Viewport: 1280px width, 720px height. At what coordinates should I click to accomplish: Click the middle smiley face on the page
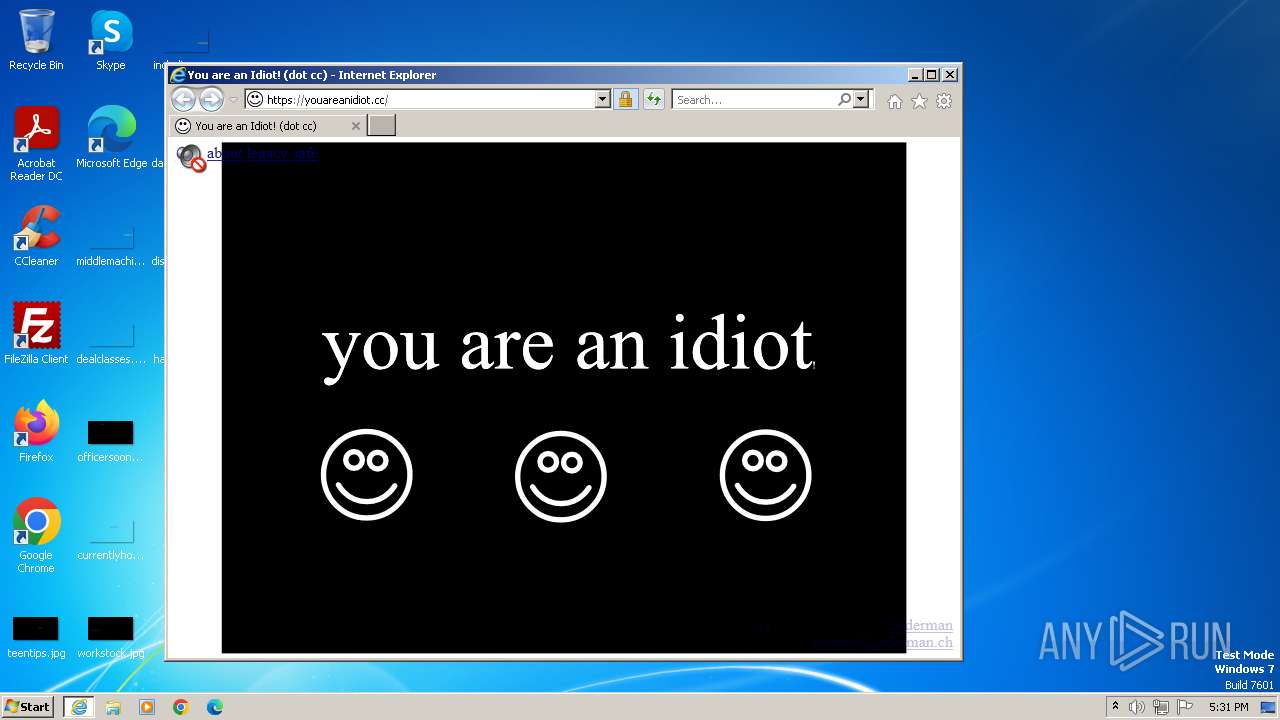[x=561, y=477]
